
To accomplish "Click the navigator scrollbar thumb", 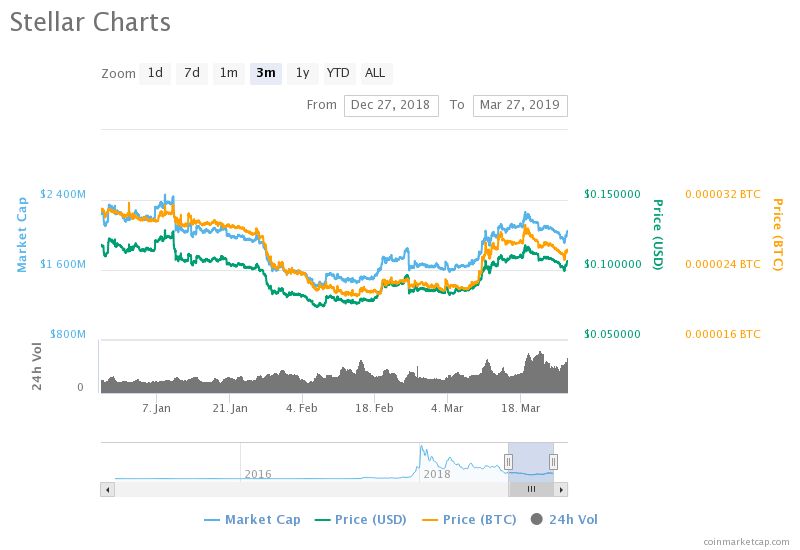I will (x=531, y=490).
